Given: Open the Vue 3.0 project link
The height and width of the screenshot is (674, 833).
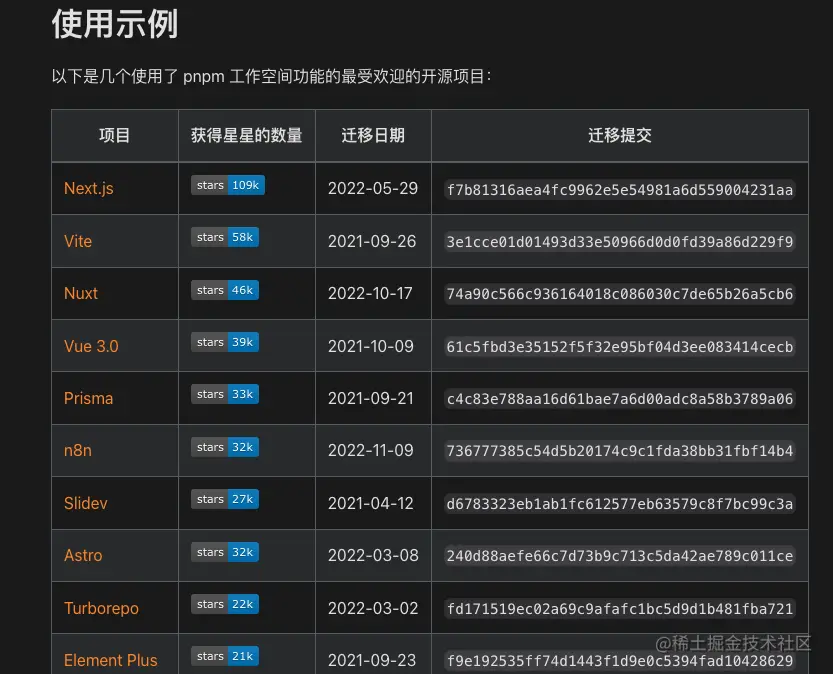Looking at the screenshot, I should coord(91,346).
